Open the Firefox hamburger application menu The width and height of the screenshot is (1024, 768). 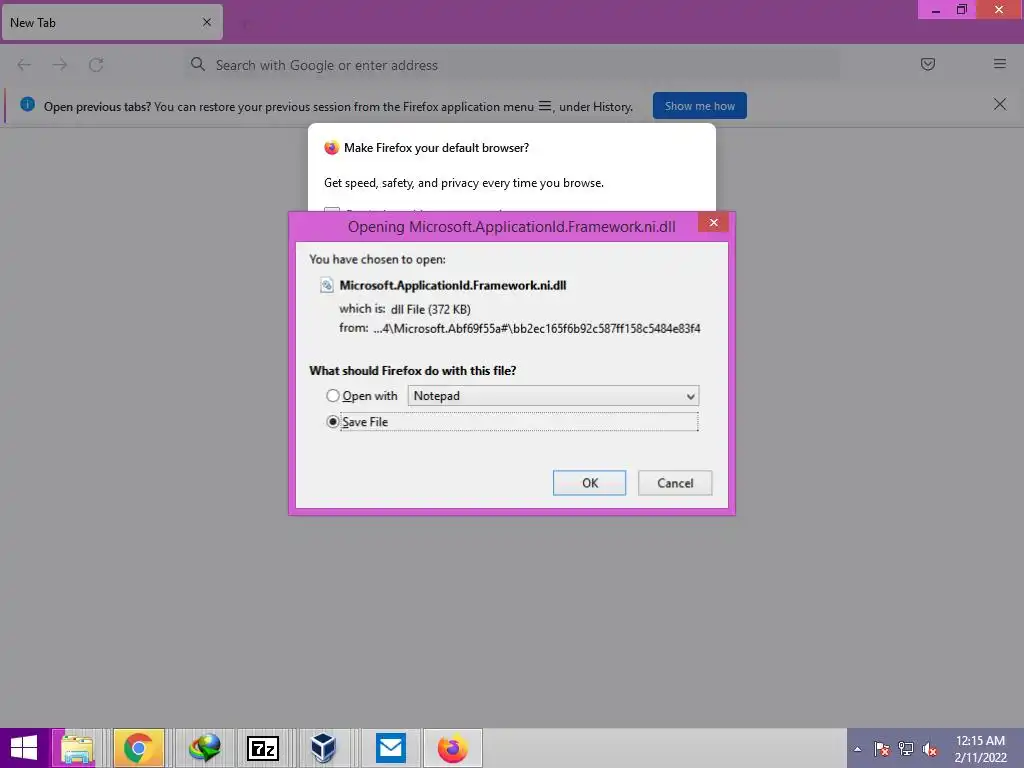tap(999, 64)
